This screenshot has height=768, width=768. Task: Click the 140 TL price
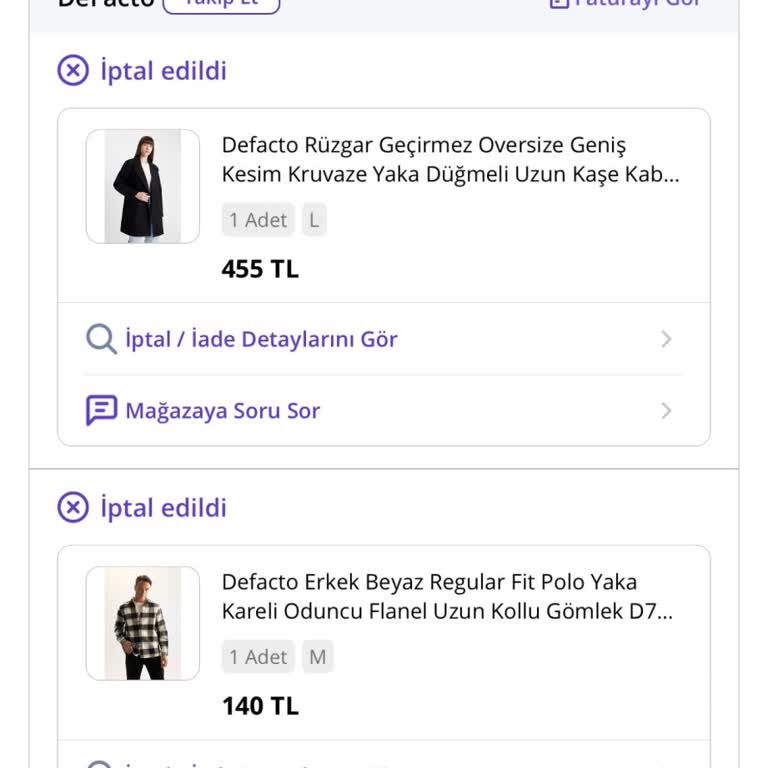260,706
